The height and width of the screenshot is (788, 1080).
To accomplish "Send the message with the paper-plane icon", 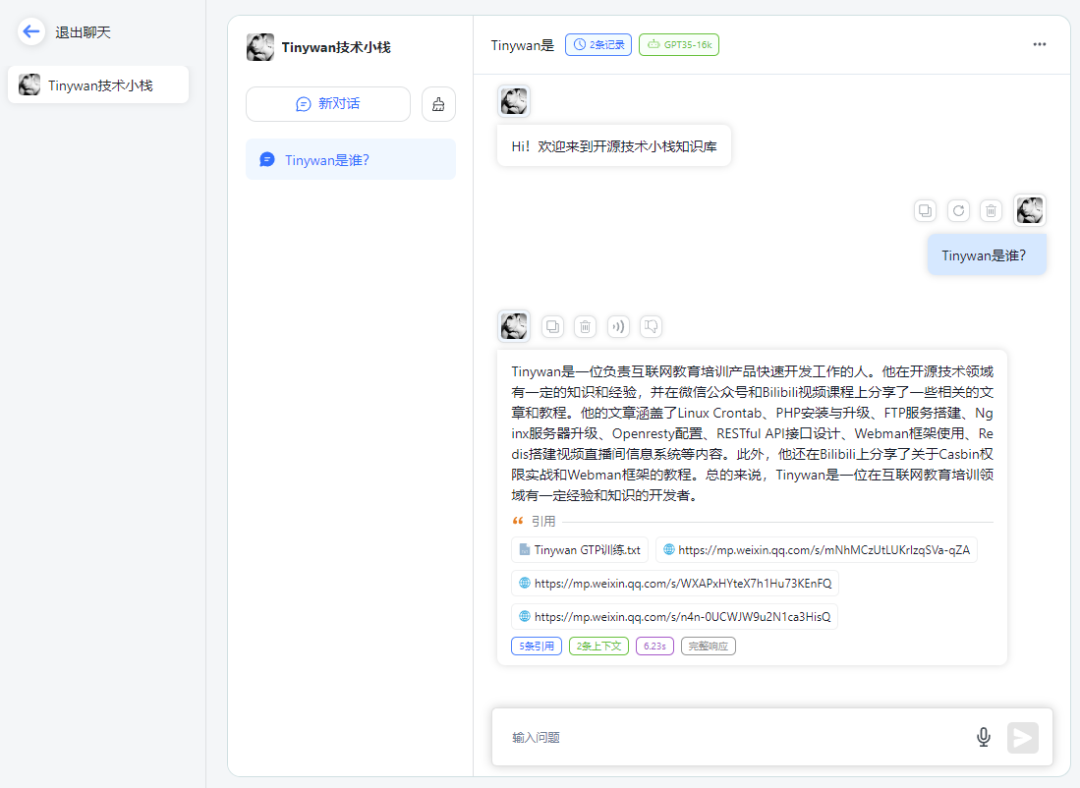I will pyautogui.click(x=1023, y=737).
